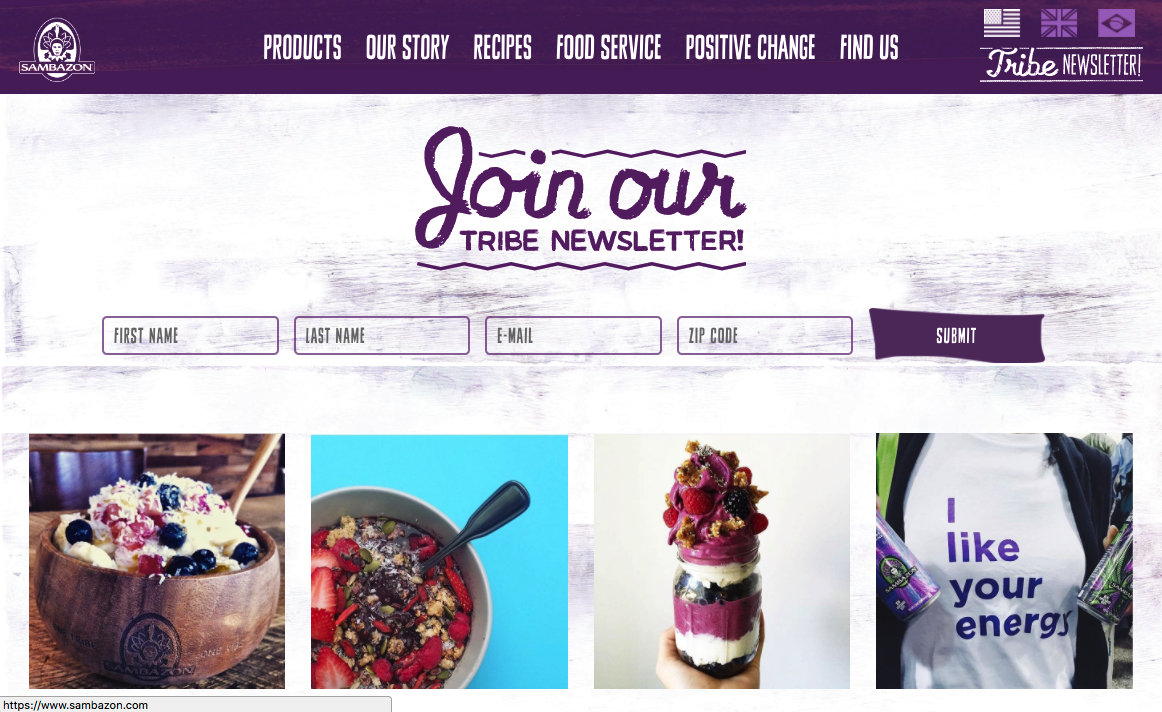The height and width of the screenshot is (712, 1162).
Task: Open the layered smoothie jar photo
Action: (x=722, y=562)
